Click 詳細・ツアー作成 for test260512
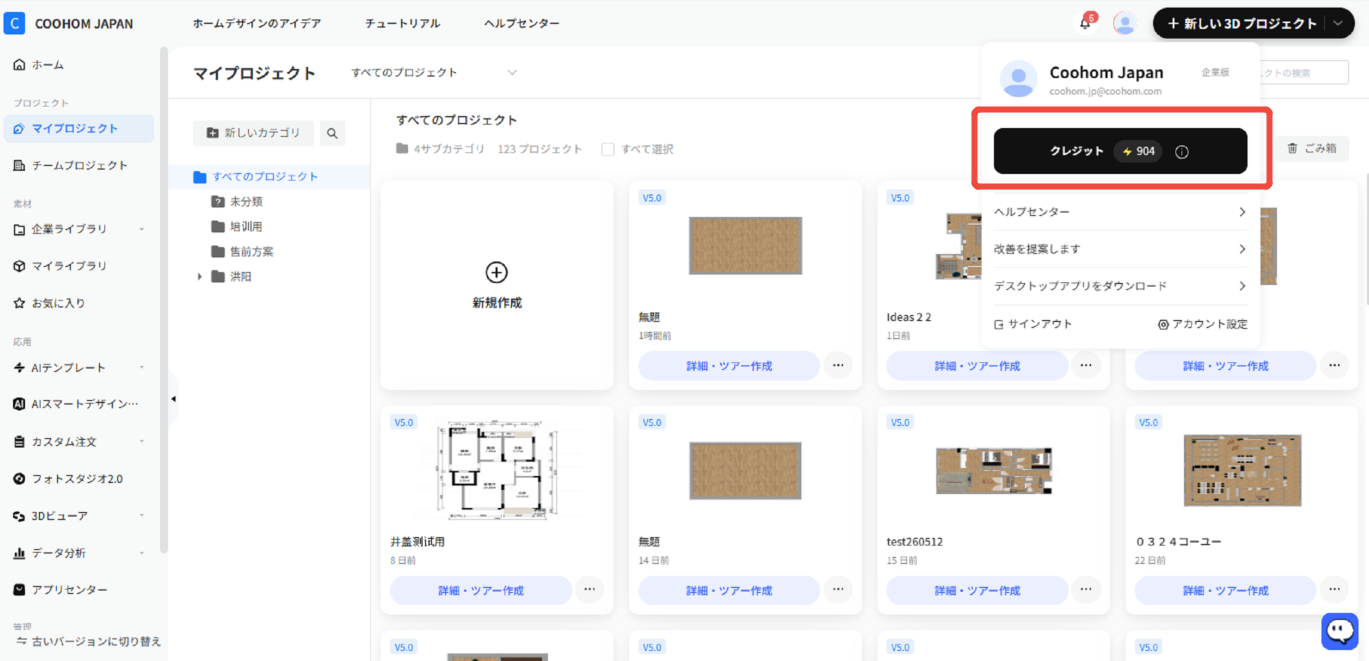 point(977,590)
